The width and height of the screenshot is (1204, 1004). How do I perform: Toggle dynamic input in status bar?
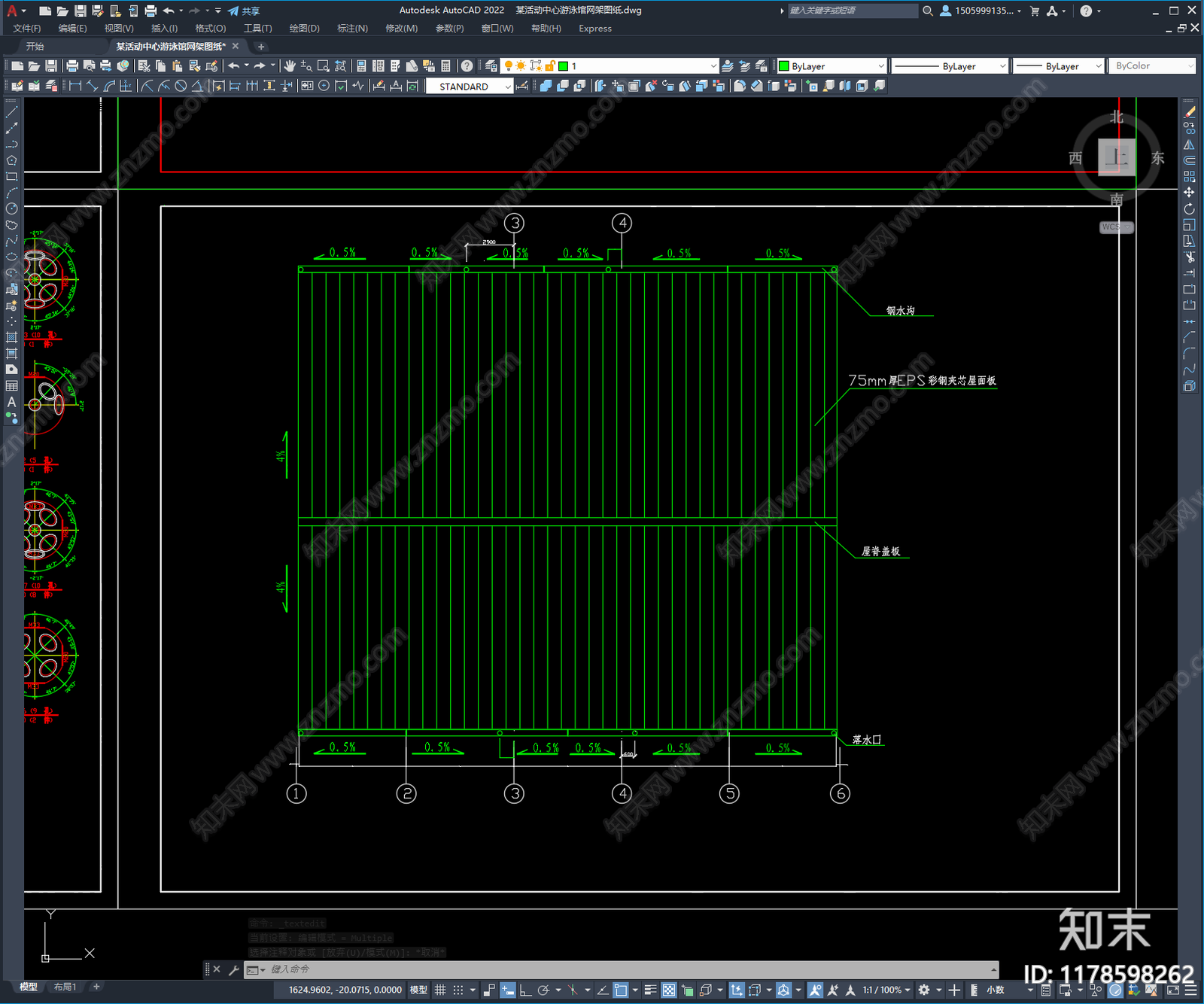pyautogui.click(x=508, y=990)
